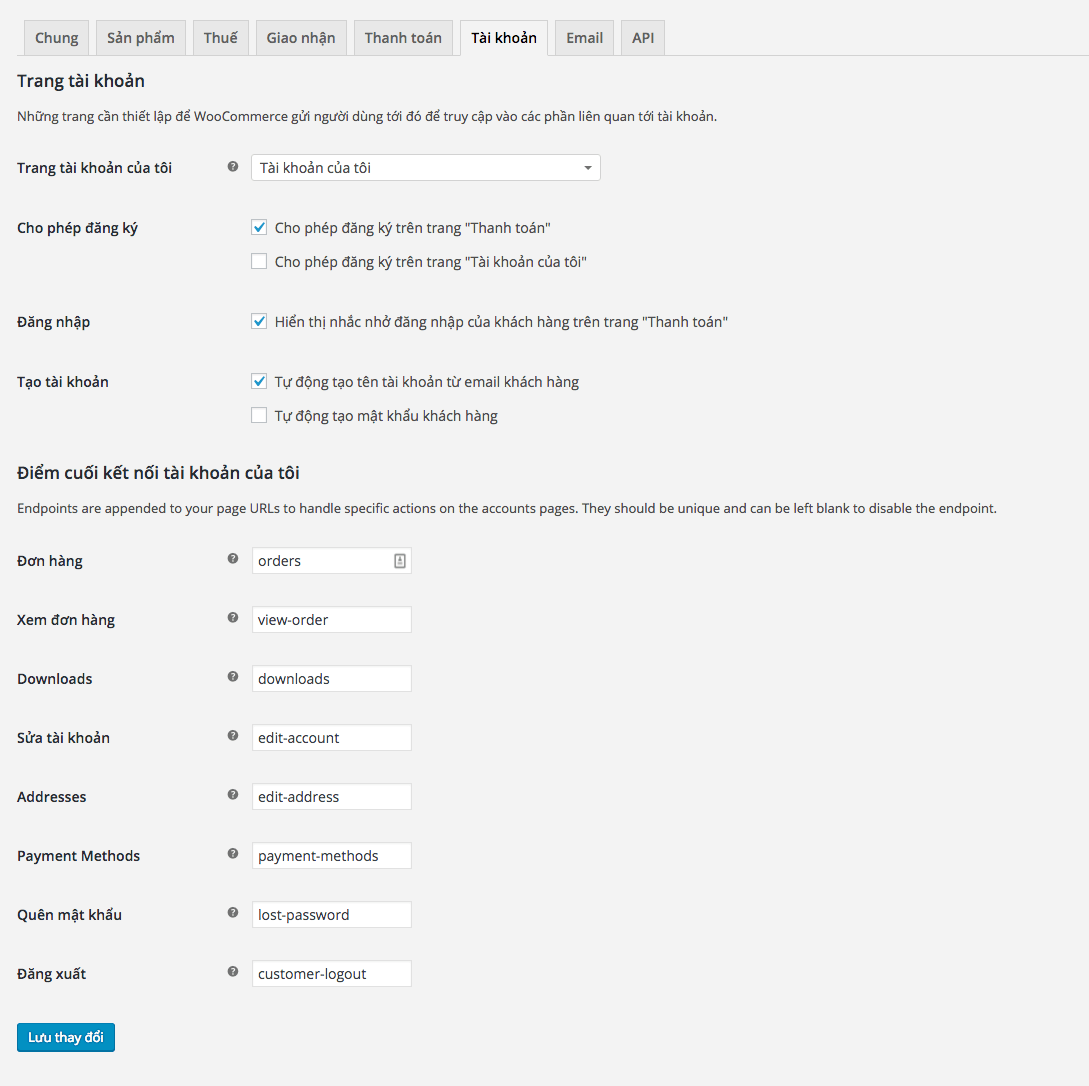Enable registration on "Tài khoản của tôi" page
The image size is (1089, 1086).
click(259, 261)
